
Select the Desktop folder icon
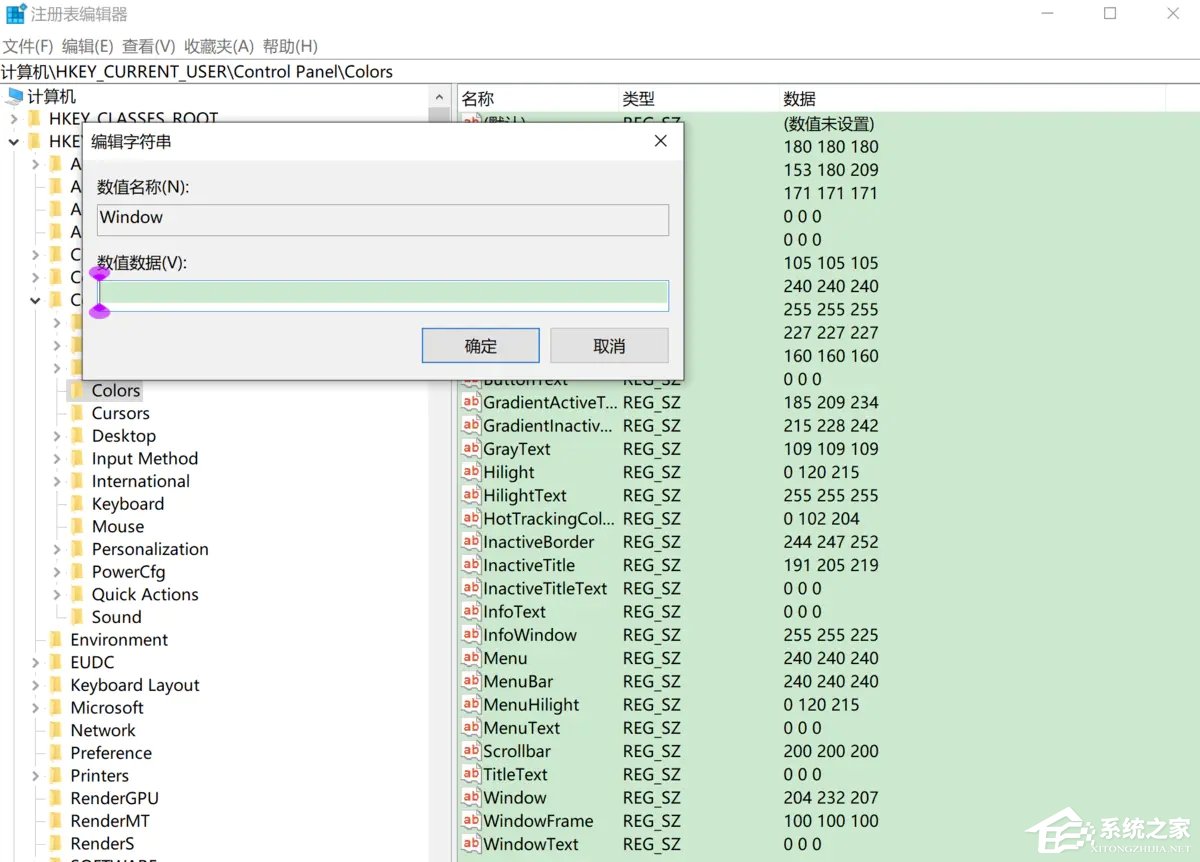coord(77,436)
